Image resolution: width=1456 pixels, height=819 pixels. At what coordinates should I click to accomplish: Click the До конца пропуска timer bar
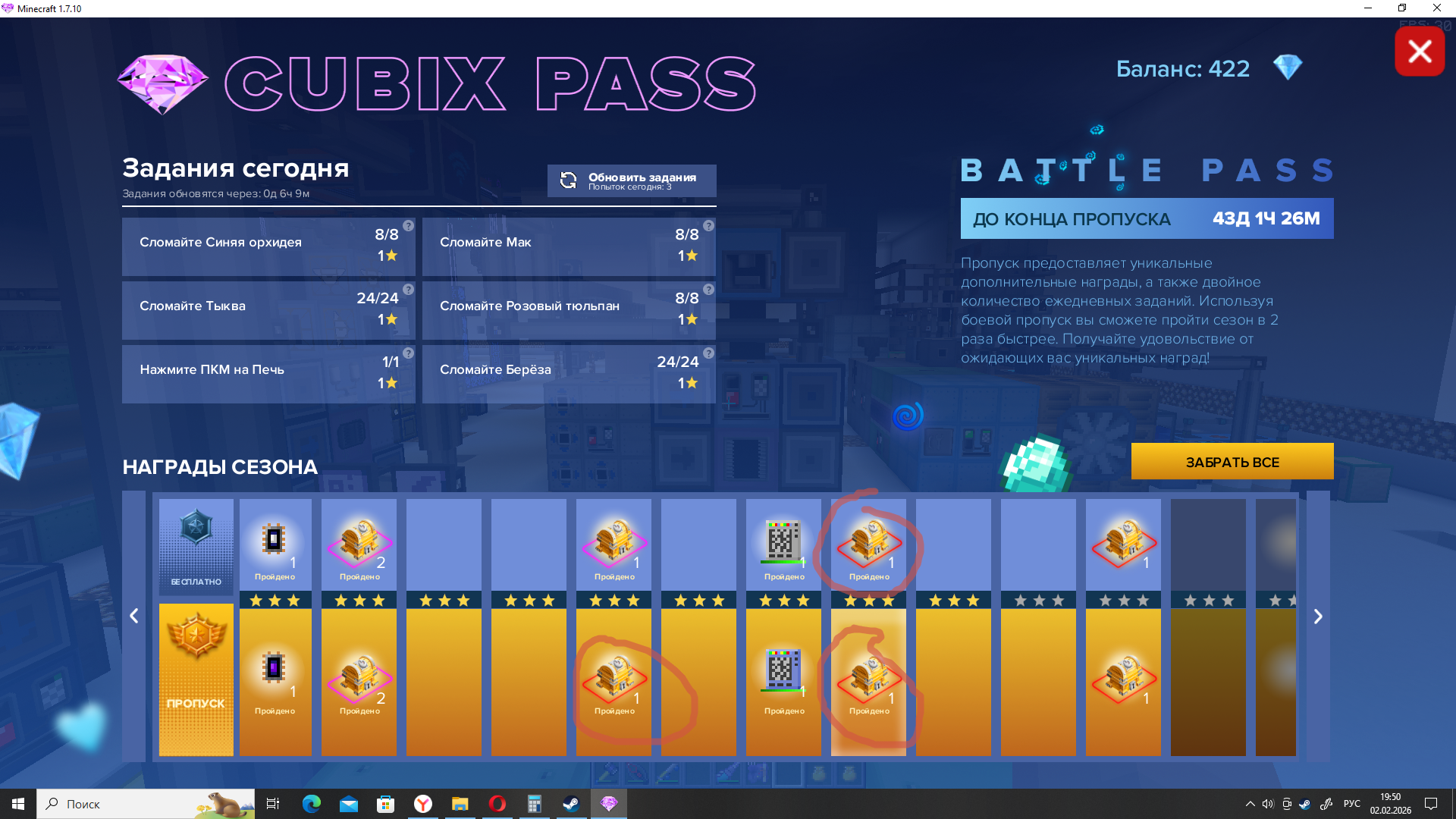click(1147, 218)
